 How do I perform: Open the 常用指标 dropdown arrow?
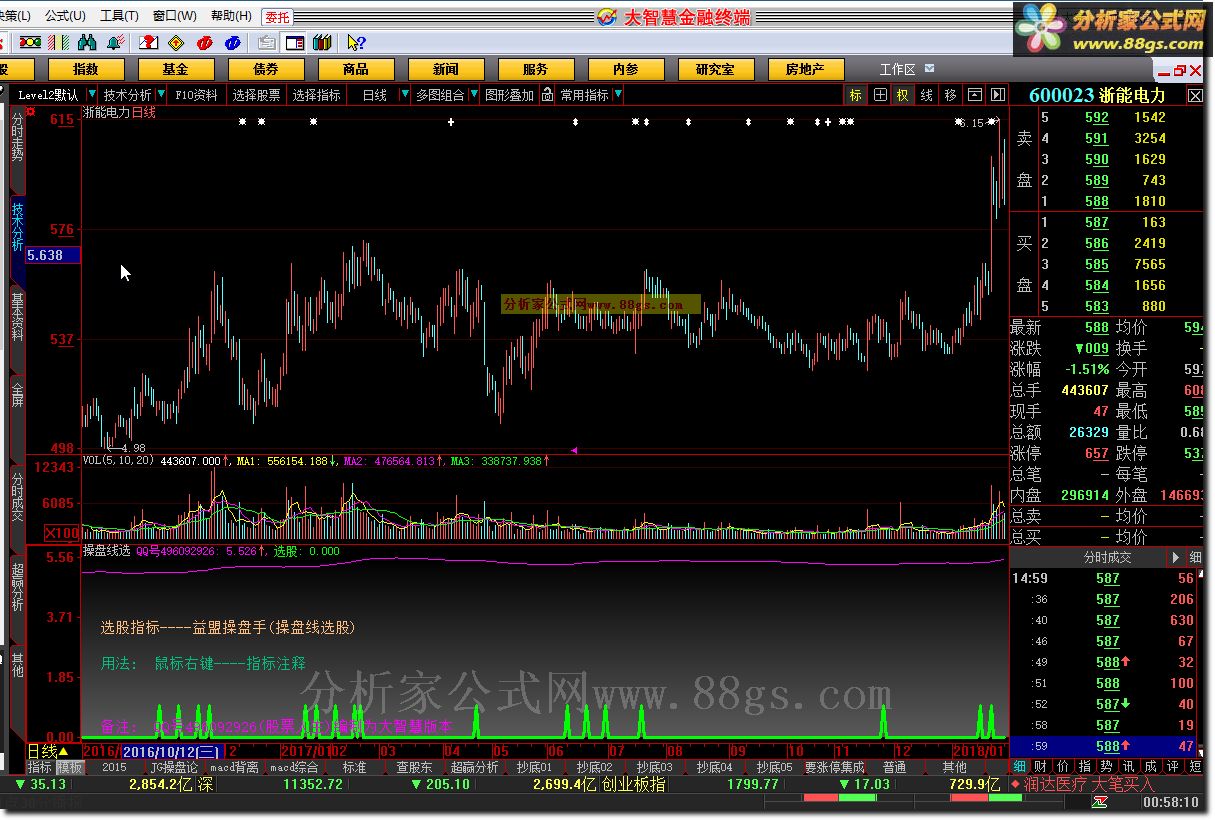[x=618, y=95]
